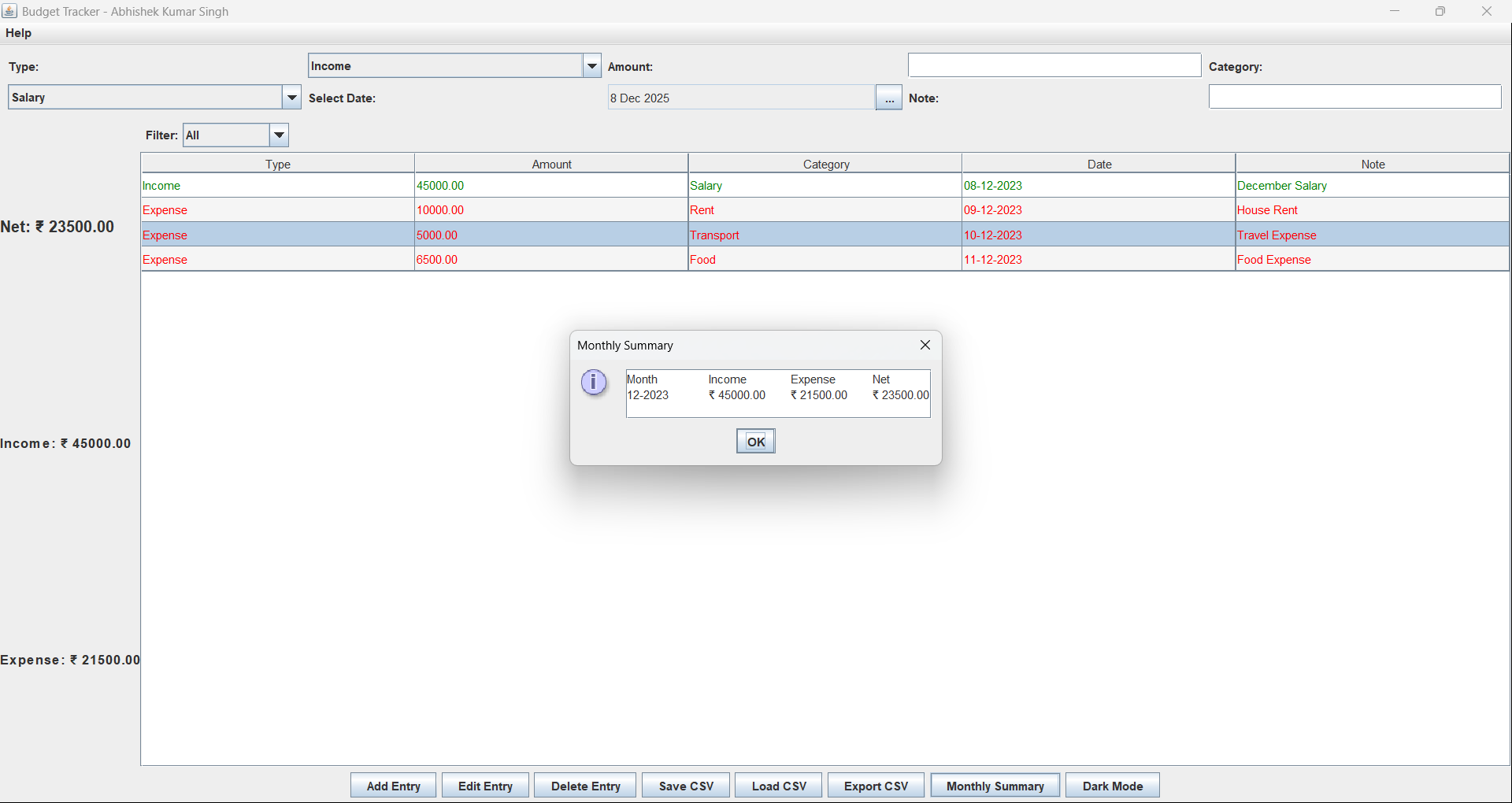
Task: Confirm the Monthly Summary with OK
Action: tap(756, 441)
